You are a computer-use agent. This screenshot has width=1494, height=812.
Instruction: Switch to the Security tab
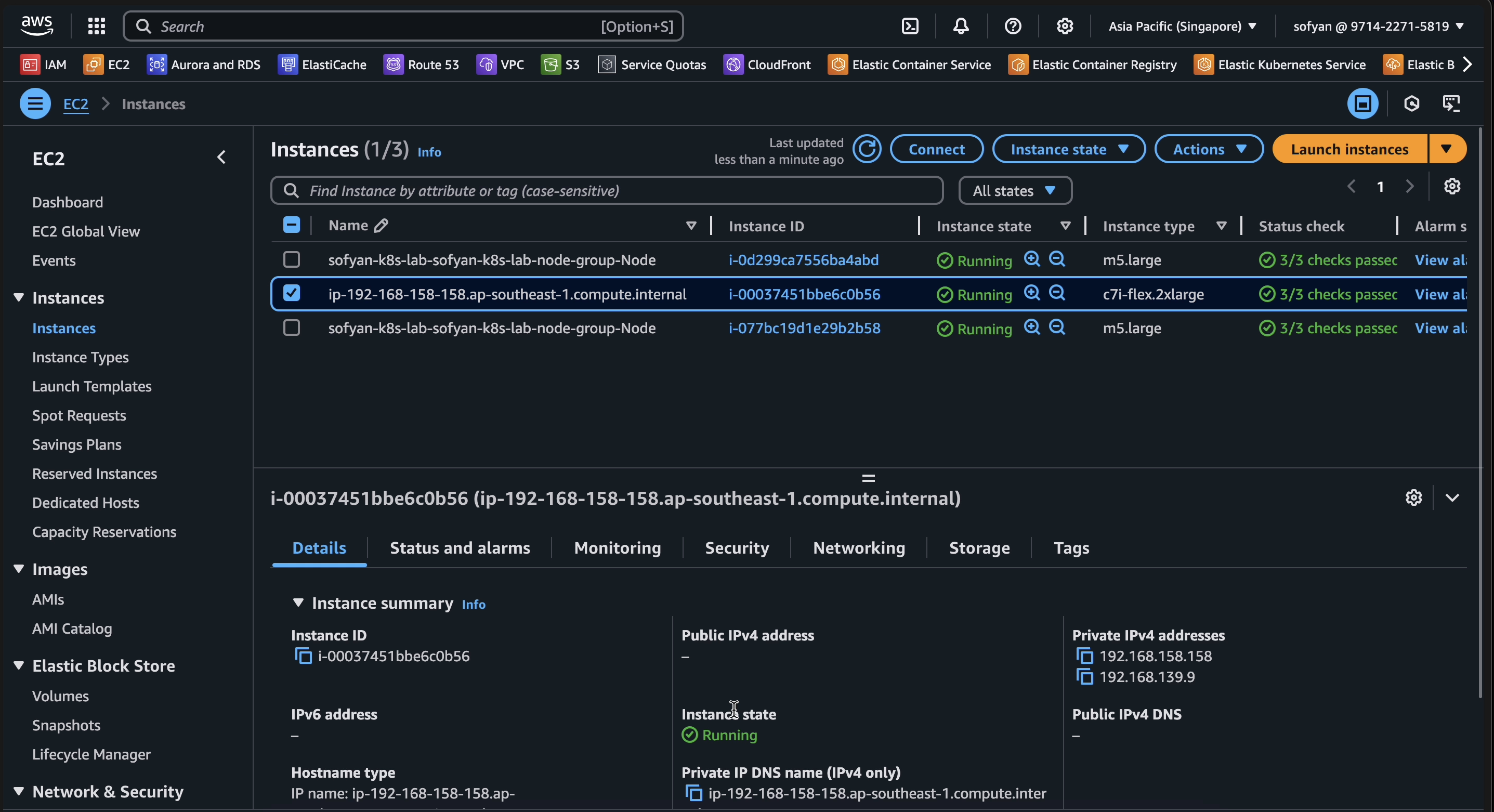point(737,548)
